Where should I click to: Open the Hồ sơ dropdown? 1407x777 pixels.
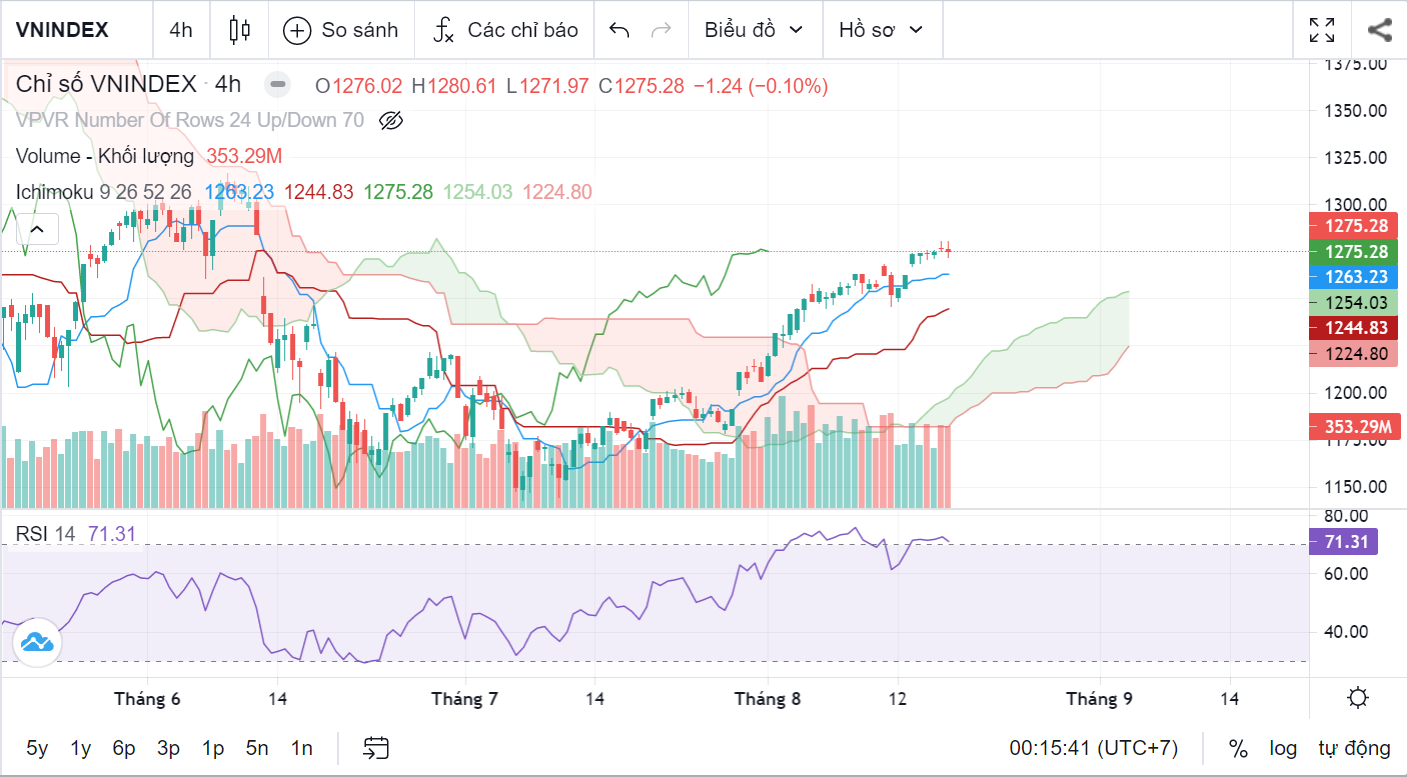pyautogui.click(x=882, y=30)
